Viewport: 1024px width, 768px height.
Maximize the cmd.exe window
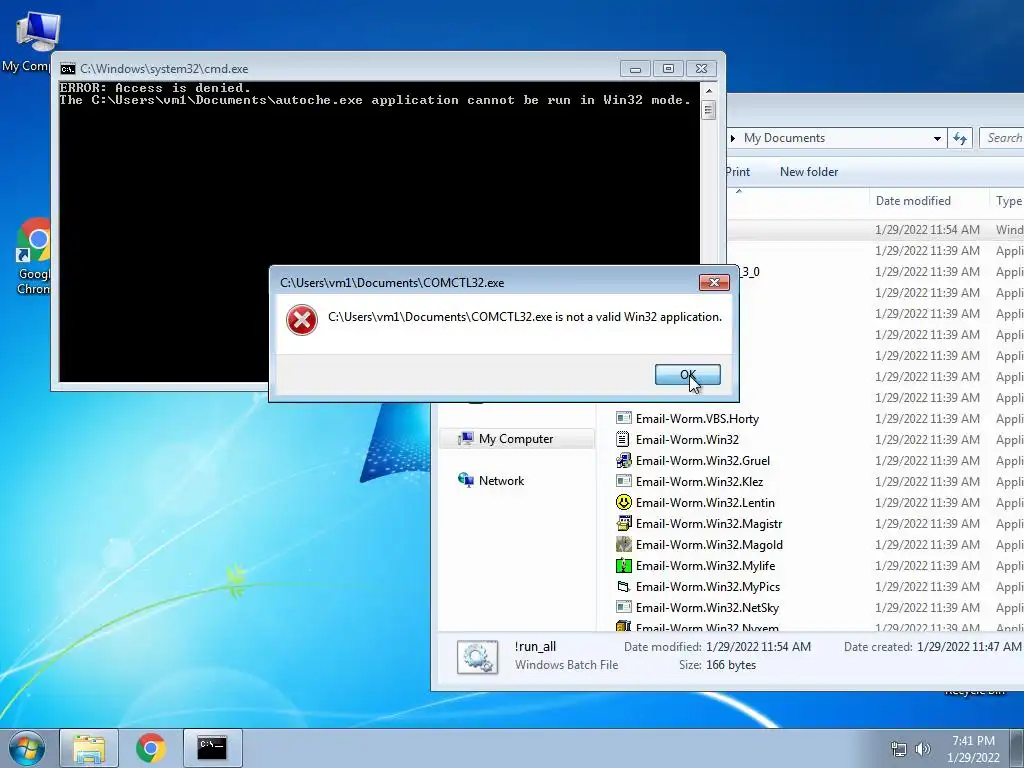[668, 69]
